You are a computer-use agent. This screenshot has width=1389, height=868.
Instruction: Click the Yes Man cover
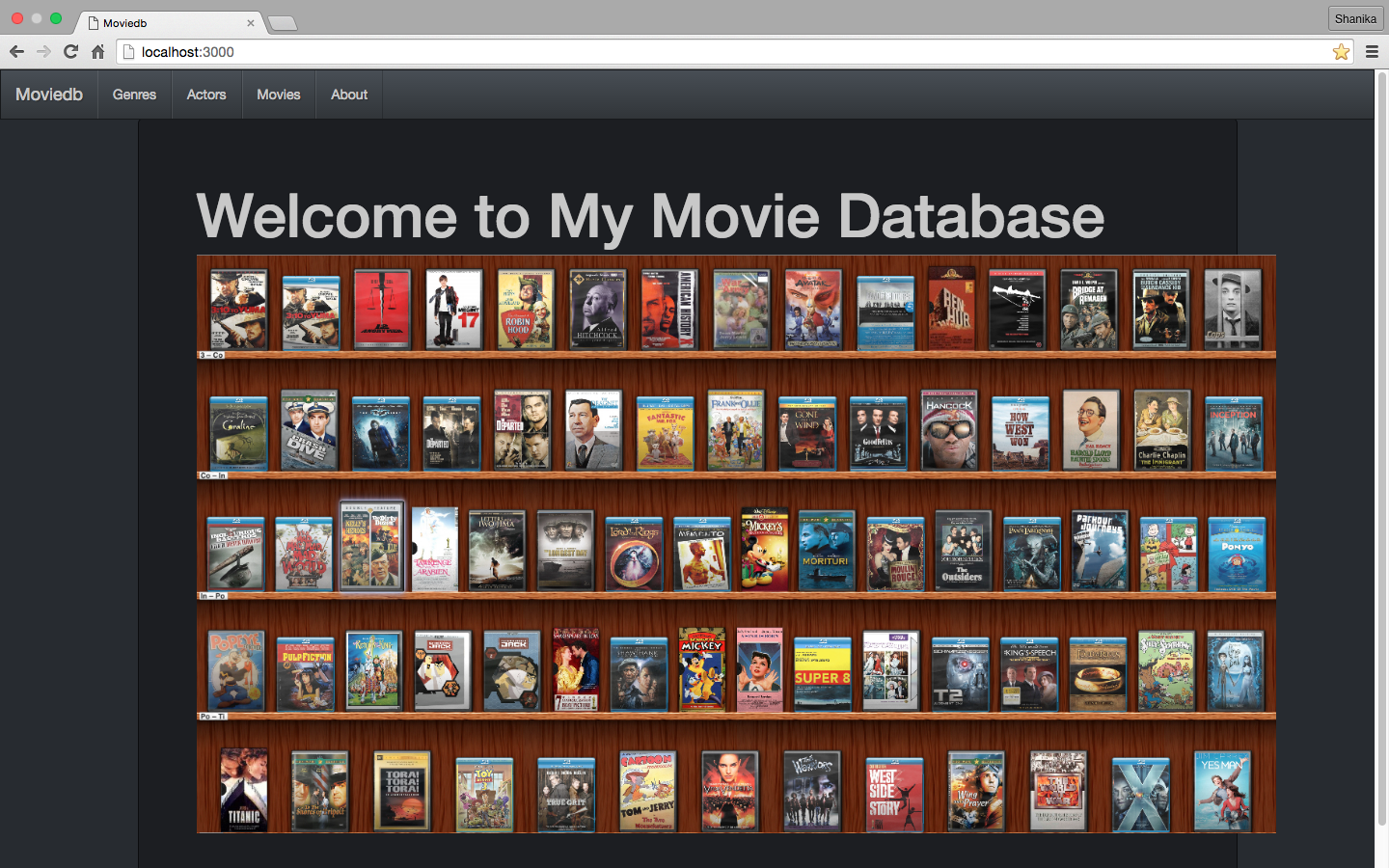coord(1222,791)
